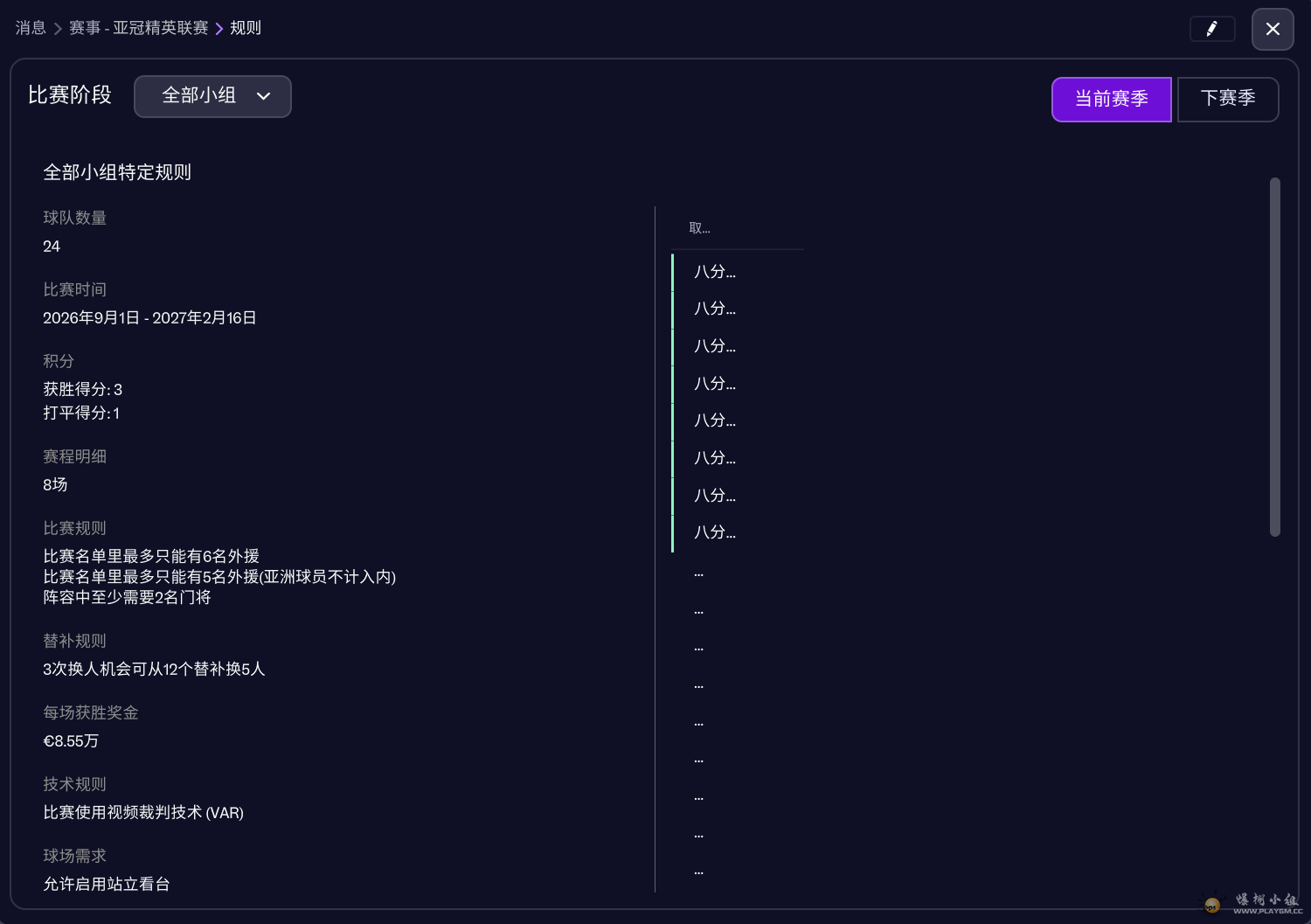The height and width of the screenshot is (924, 1311).
Task: Click the pencil edit icon
Action: (1211, 29)
